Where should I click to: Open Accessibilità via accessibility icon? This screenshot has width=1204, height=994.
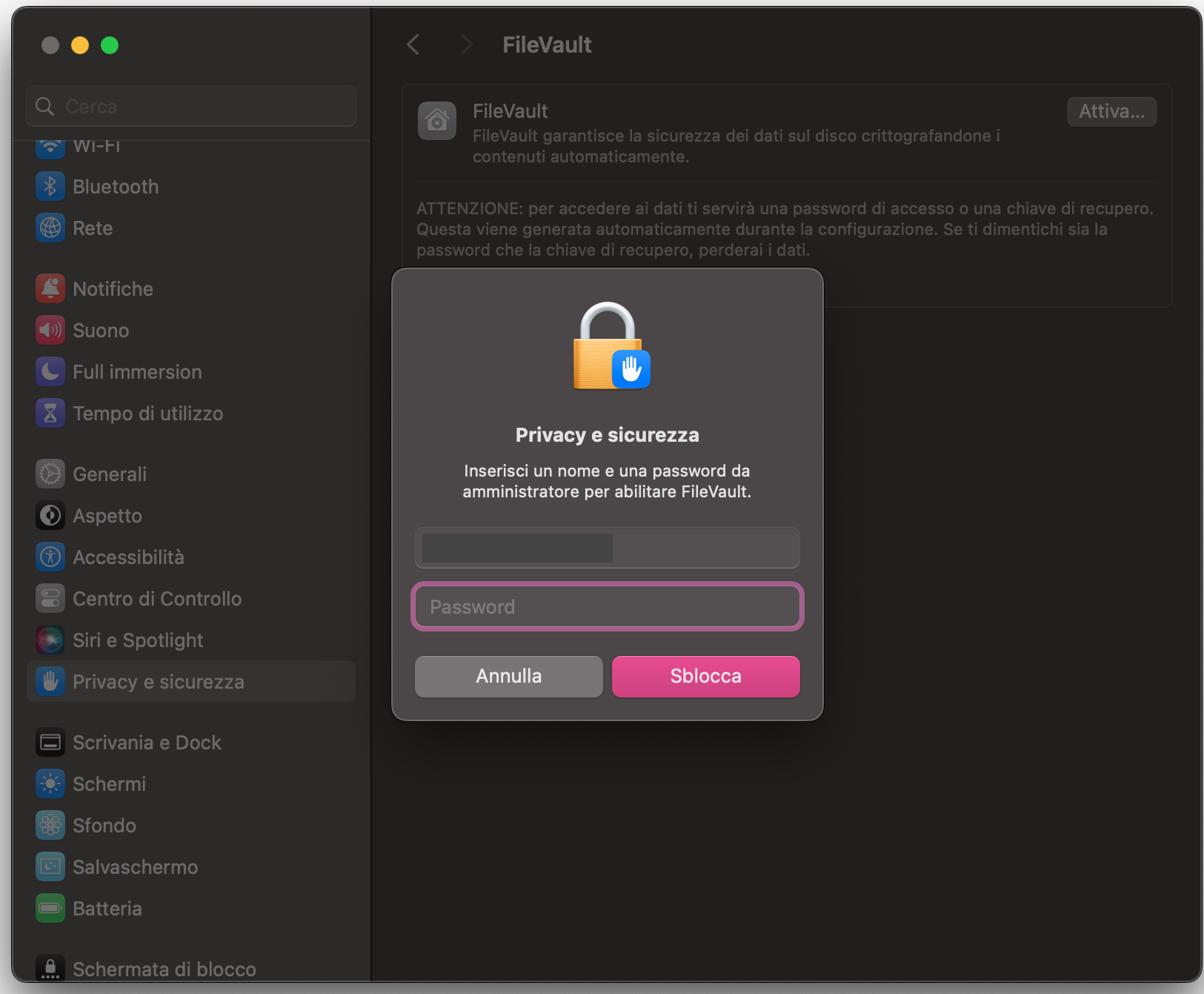pyautogui.click(x=50, y=557)
